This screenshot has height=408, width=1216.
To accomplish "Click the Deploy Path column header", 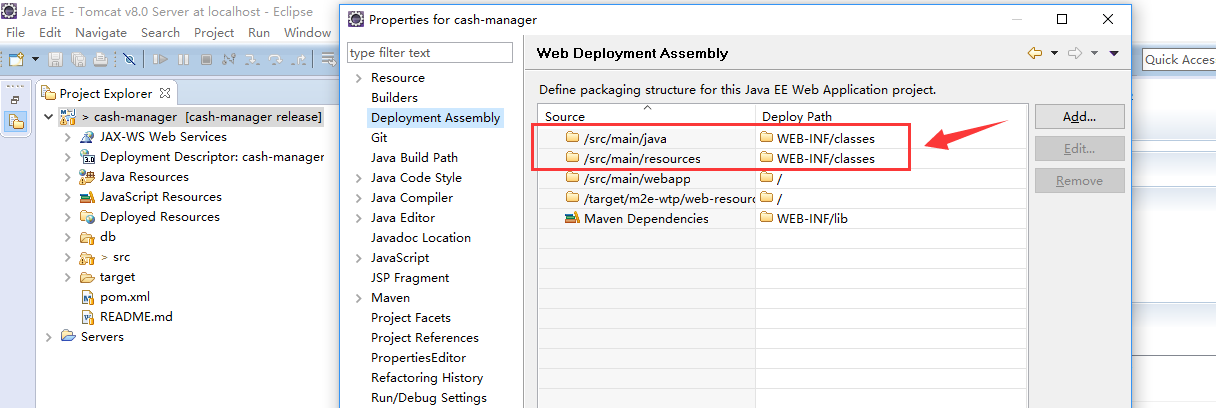I will tap(891, 116).
